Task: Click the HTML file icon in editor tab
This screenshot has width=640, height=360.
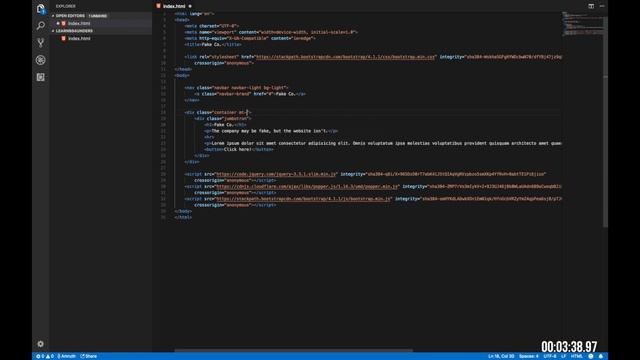Action: (x=158, y=6)
